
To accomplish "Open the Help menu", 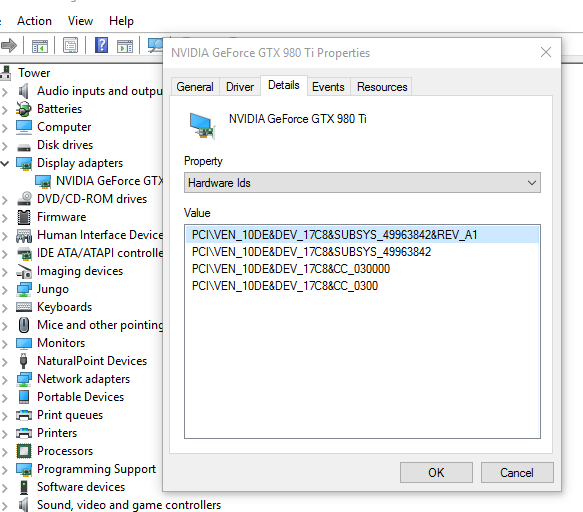I will pyautogui.click(x=121, y=21).
